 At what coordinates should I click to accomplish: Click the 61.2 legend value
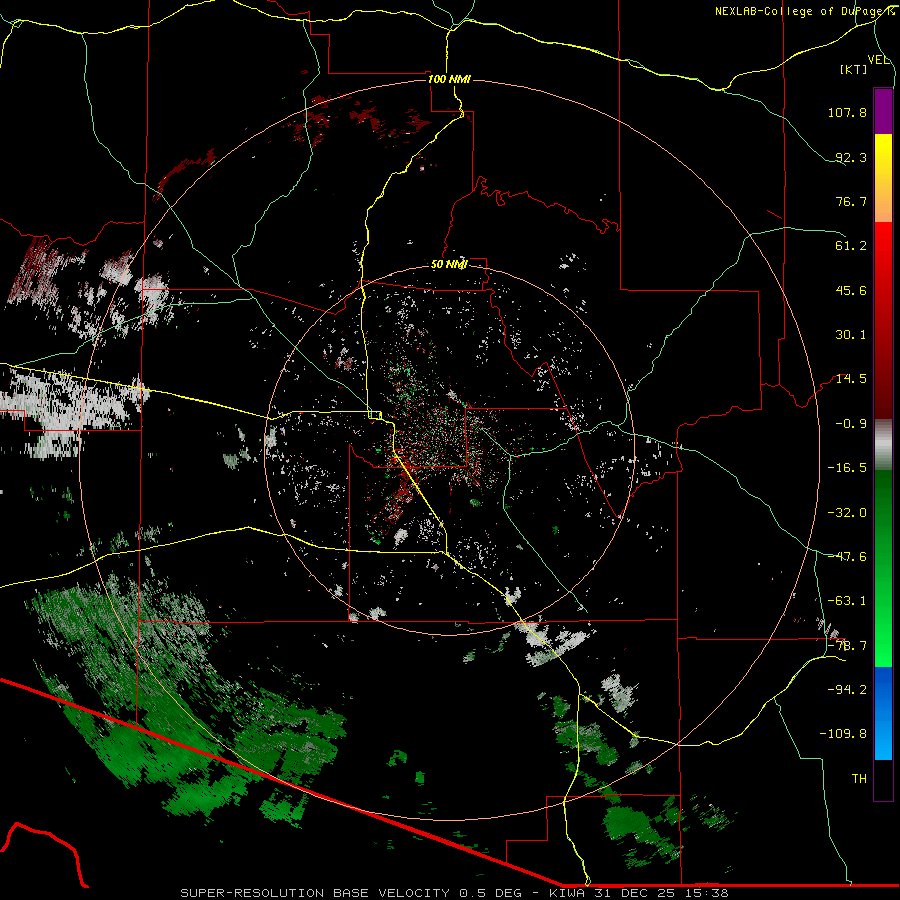tap(851, 246)
